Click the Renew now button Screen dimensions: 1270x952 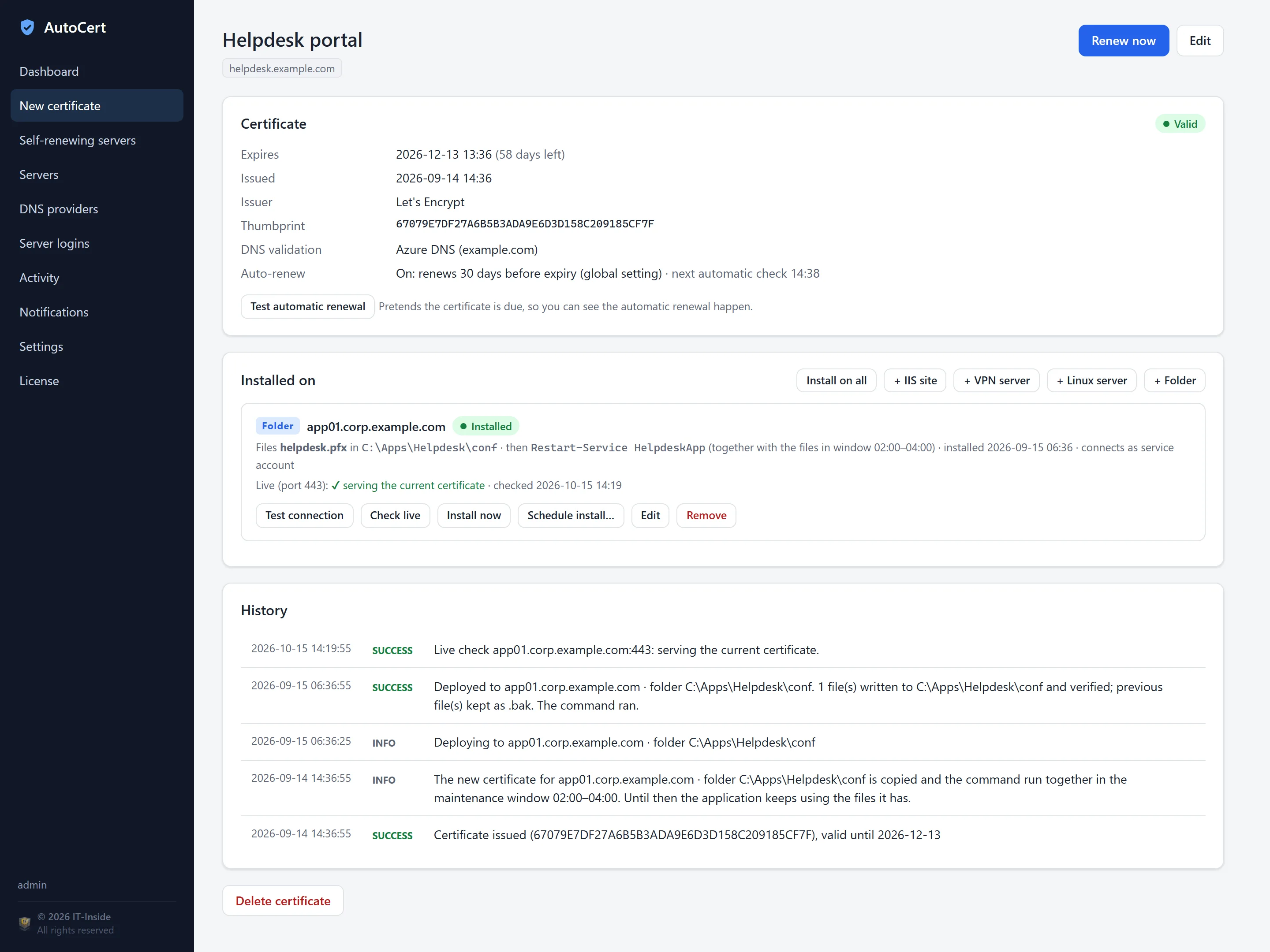(x=1123, y=41)
